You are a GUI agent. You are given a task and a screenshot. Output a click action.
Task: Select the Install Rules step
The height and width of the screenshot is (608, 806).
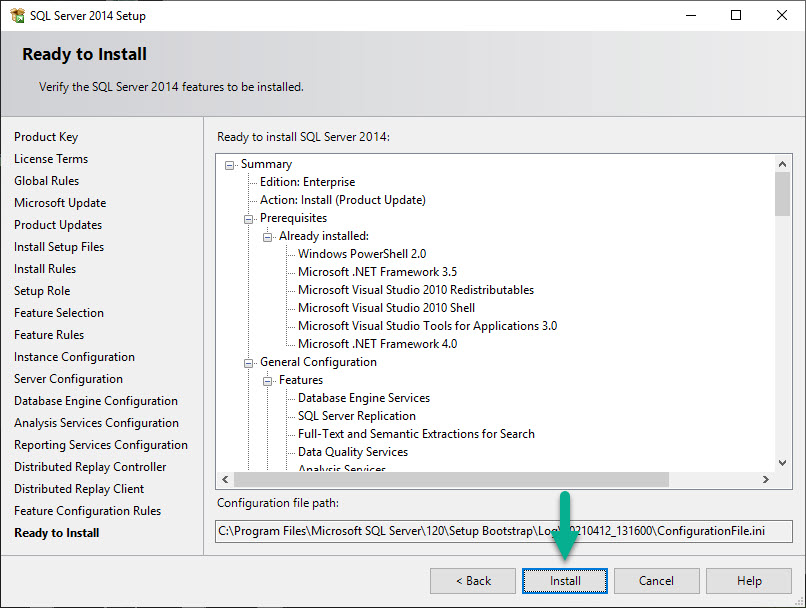[x=45, y=269]
